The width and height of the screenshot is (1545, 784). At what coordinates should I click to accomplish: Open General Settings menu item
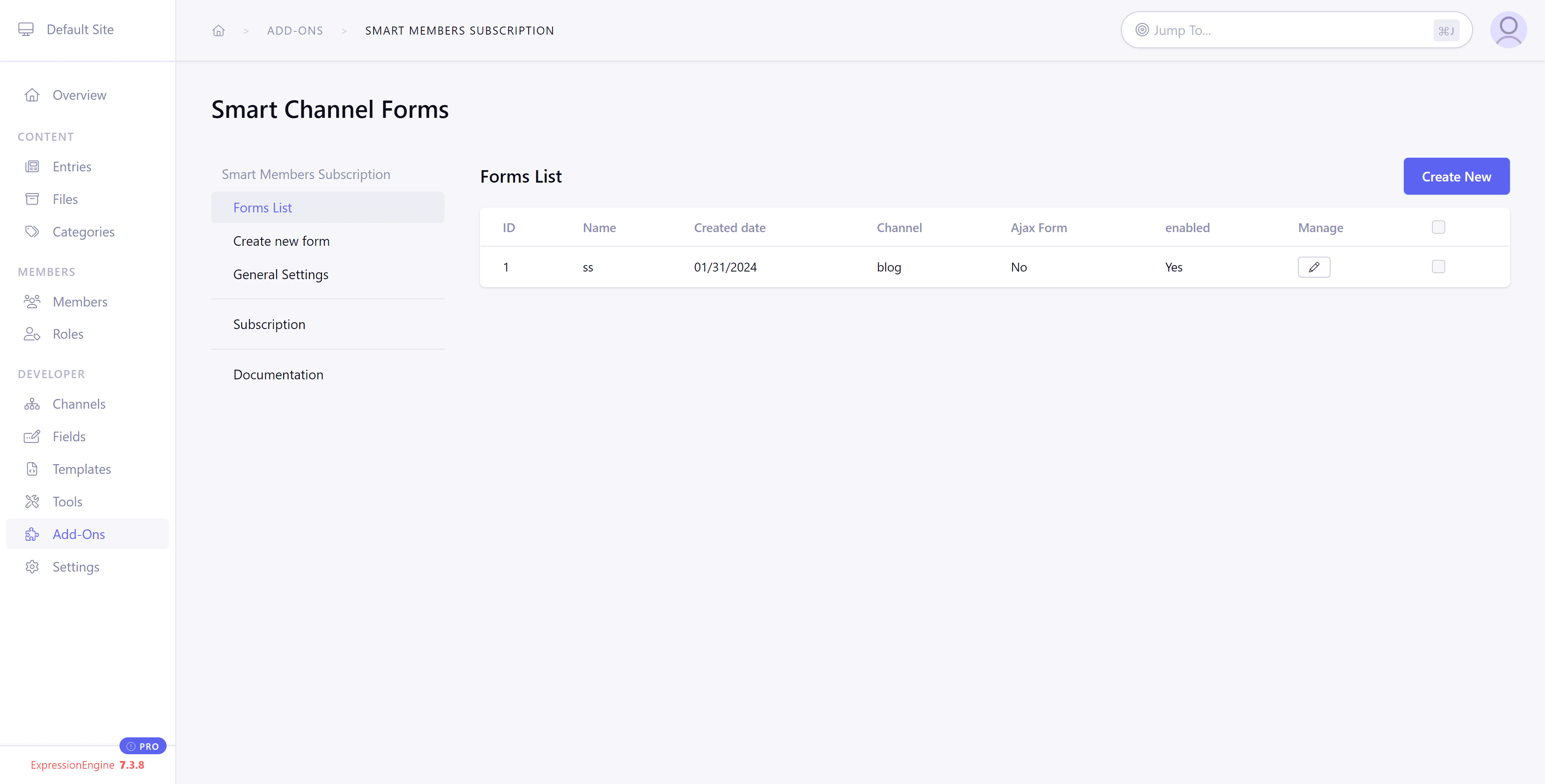(281, 274)
